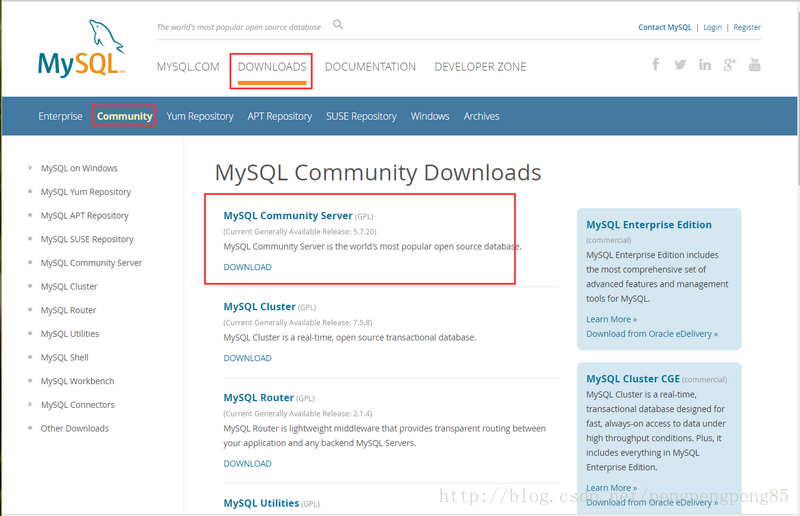Click the MySQL Utilities heading in main list
The image size is (800, 516).
[261, 503]
